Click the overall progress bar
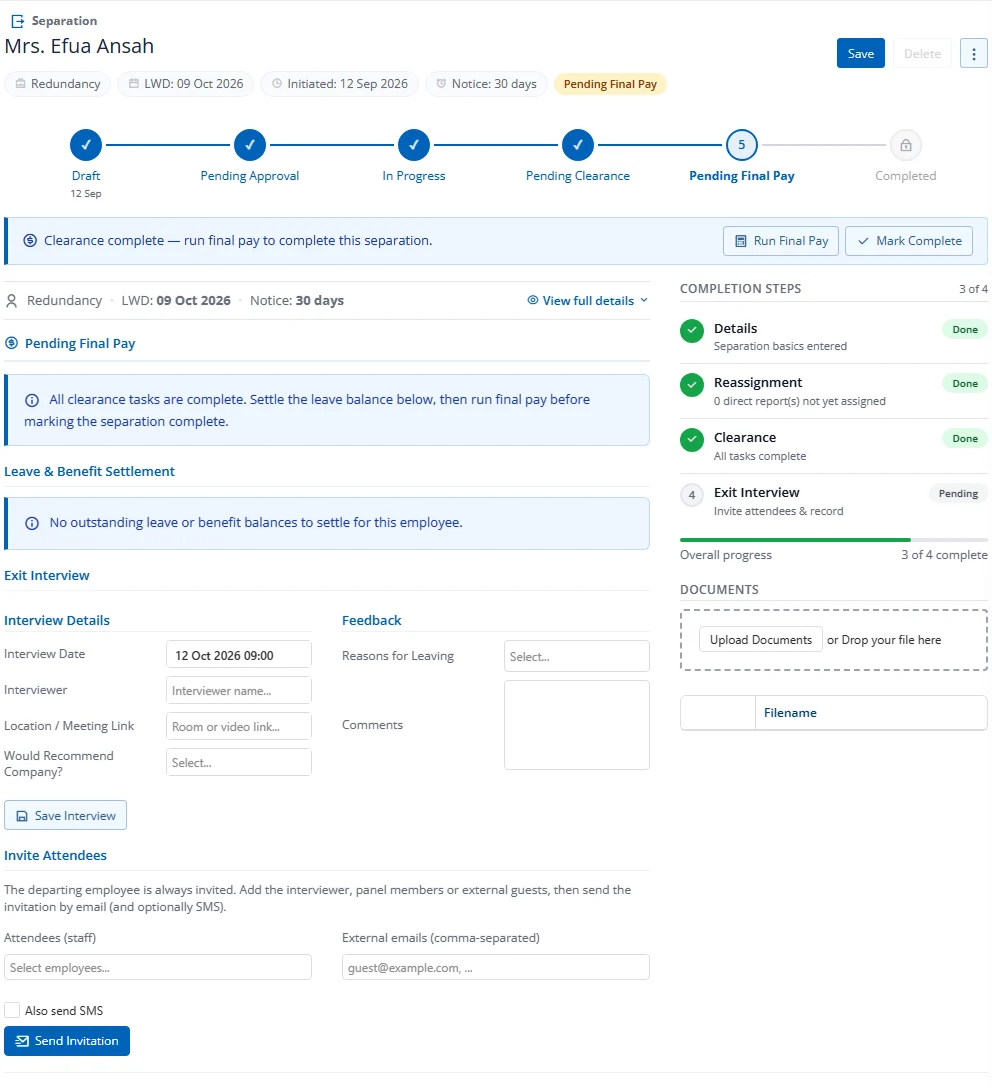 coord(833,540)
